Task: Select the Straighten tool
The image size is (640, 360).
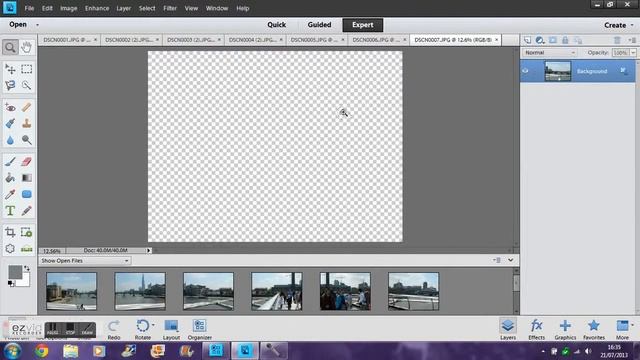Action: (x=27, y=249)
